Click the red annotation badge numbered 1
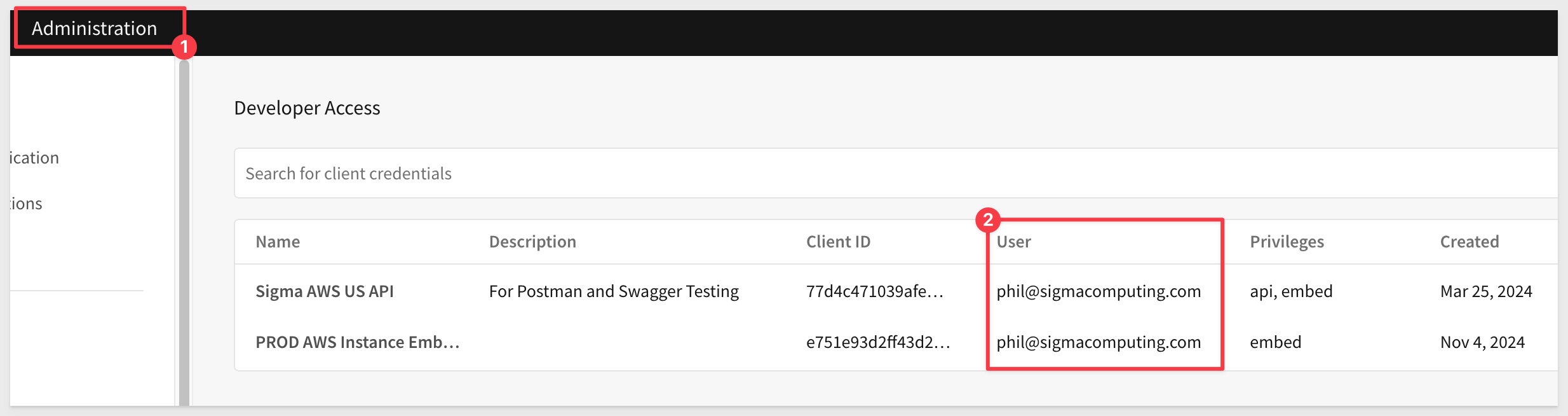 184,47
